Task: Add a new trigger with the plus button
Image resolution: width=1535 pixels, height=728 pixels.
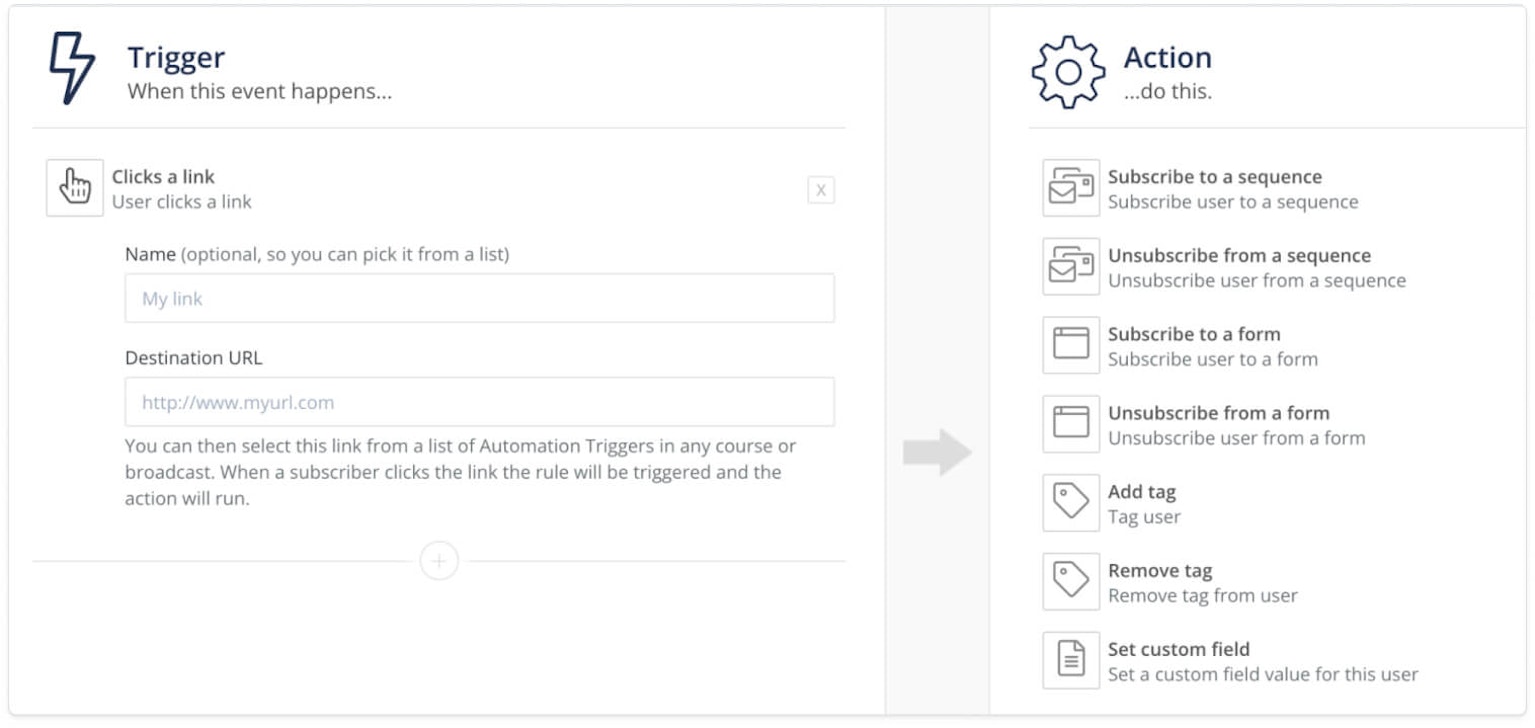Action: click(438, 561)
